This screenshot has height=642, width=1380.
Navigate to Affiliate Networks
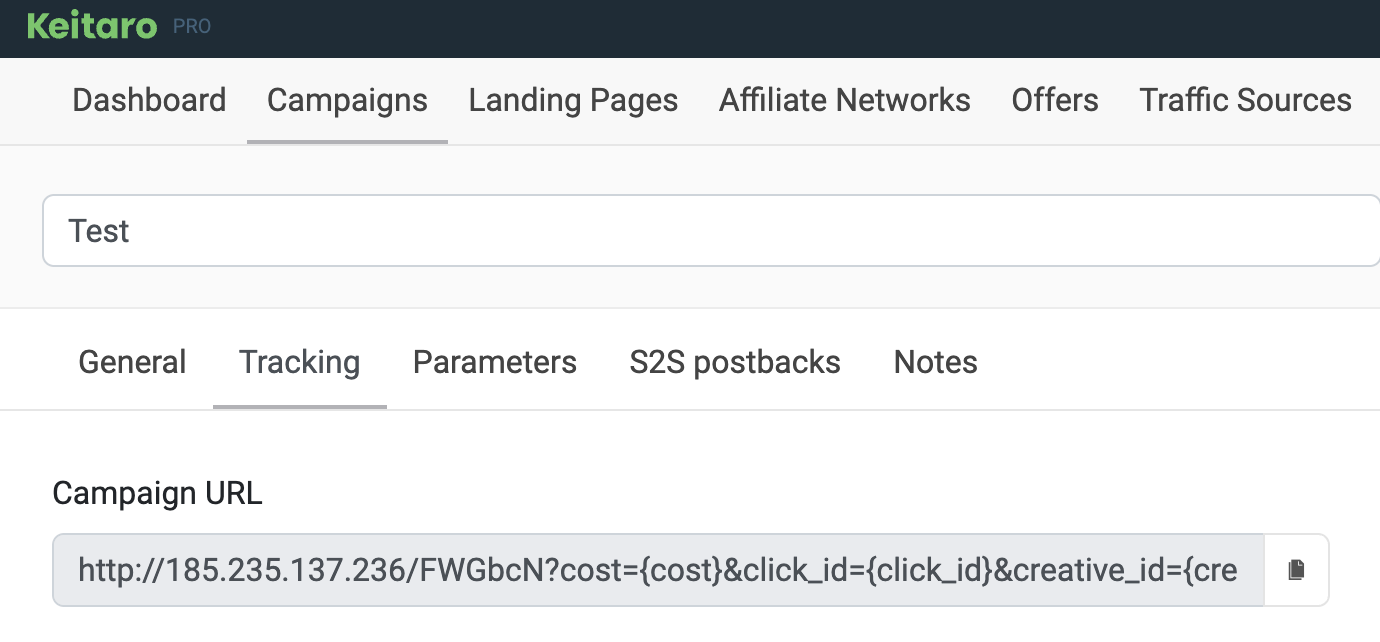(844, 100)
